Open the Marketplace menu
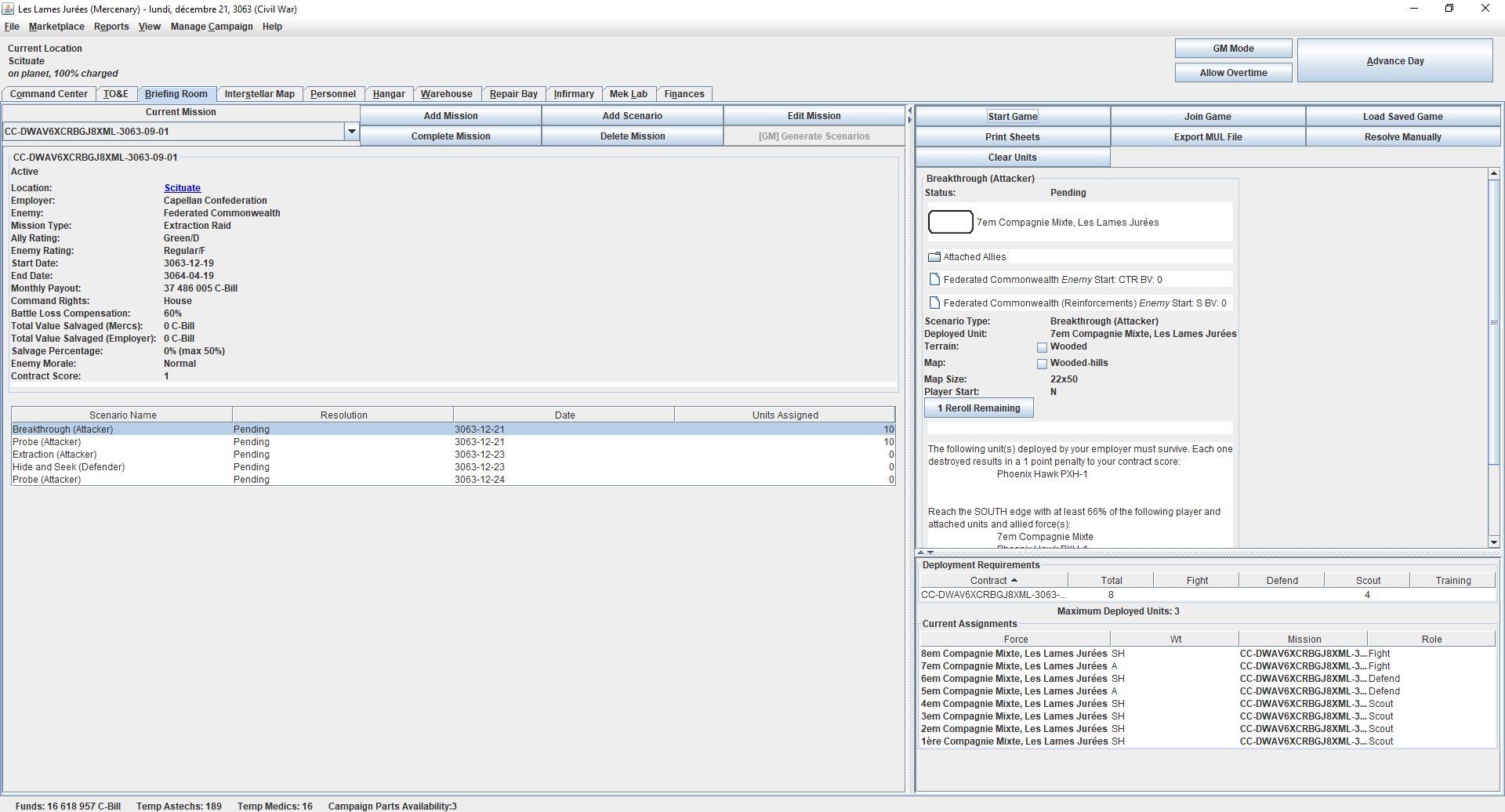Screen dimensions: 1505x812 pyautogui.click(x=56, y=26)
